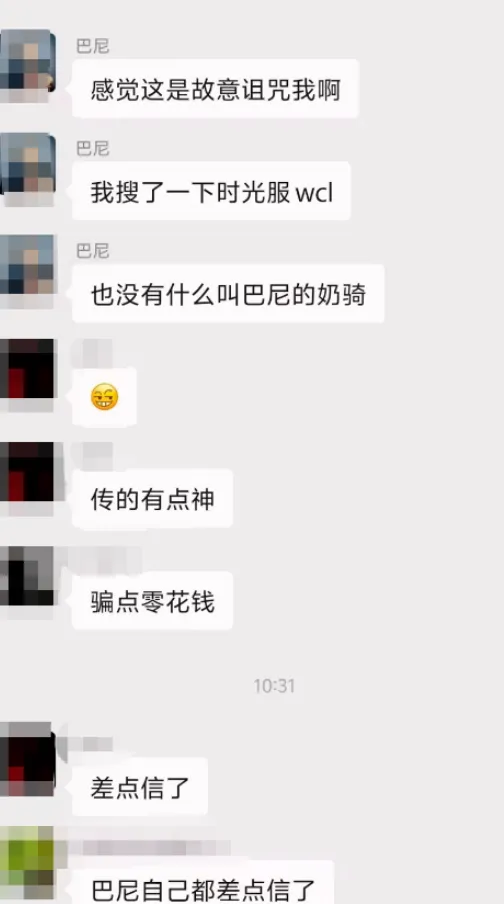
Task: Tap the 巴尼 name above 我搜了一下时光服 wcl
Action: [93, 149]
